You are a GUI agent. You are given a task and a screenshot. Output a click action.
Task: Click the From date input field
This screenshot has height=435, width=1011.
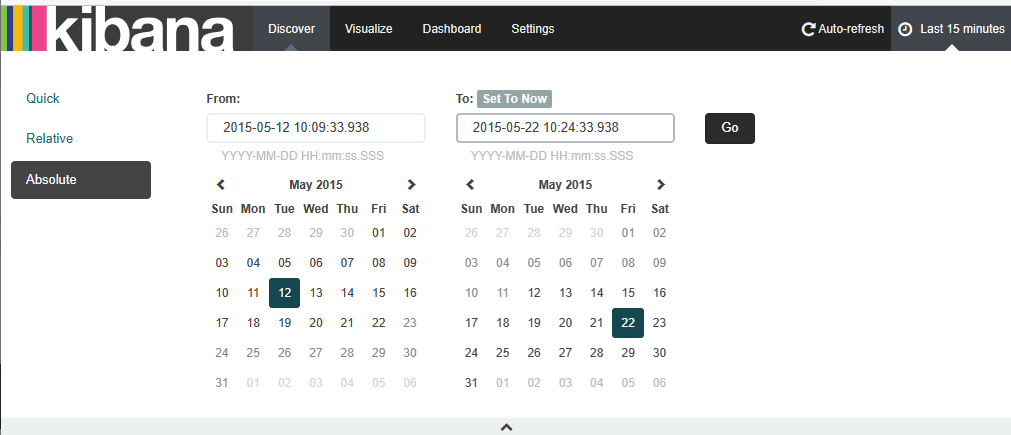click(316, 128)
